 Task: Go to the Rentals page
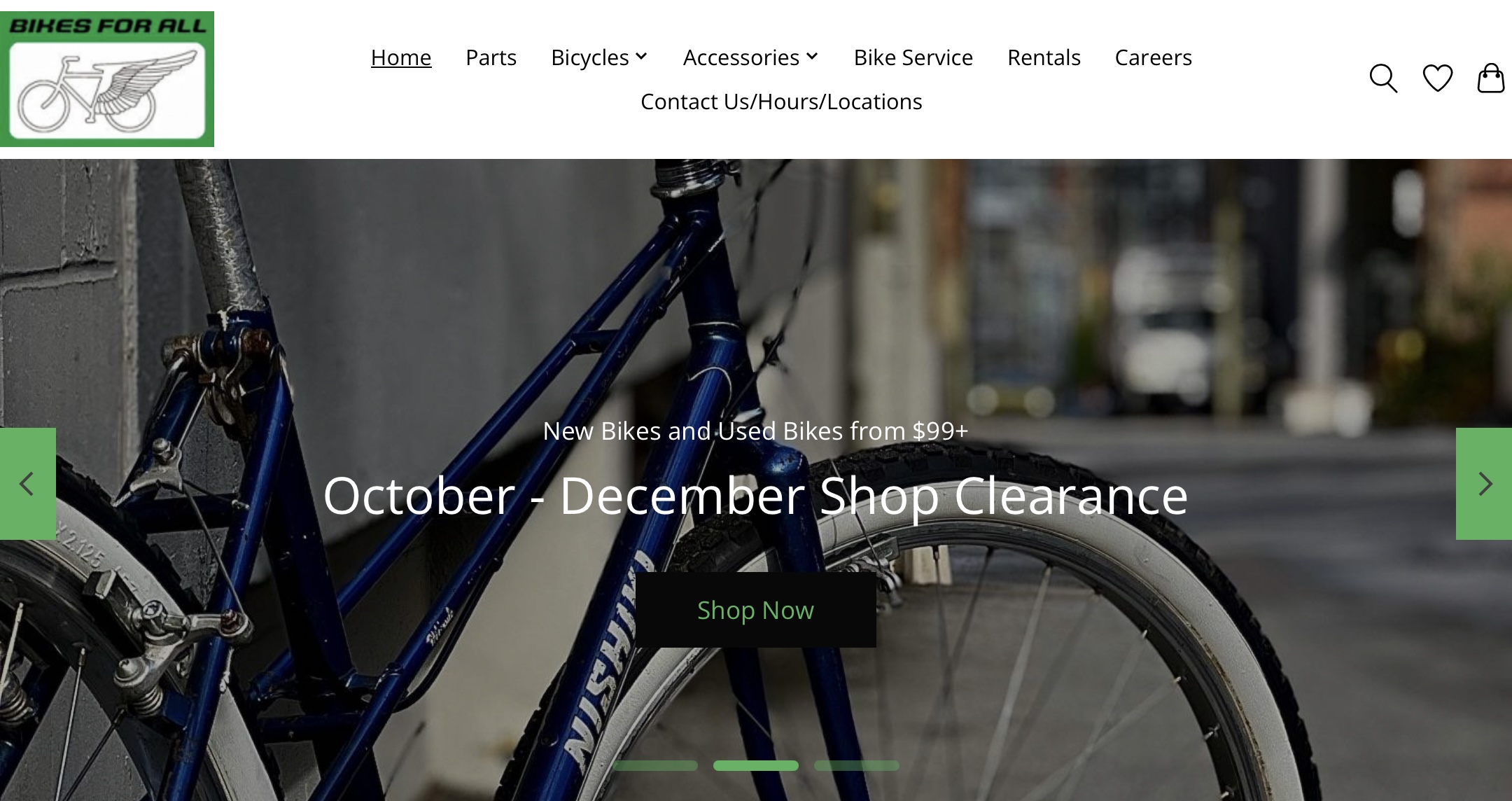pyautogui.click(x=1044, y=57)
